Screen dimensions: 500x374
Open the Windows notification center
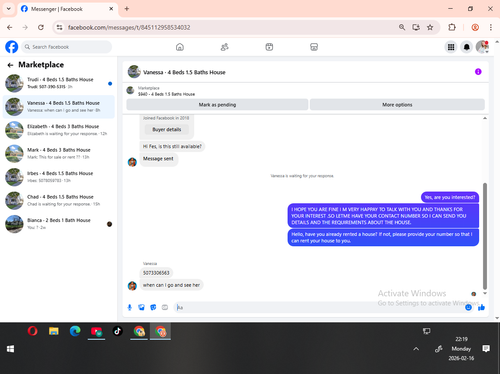click(x=486, y=349)
